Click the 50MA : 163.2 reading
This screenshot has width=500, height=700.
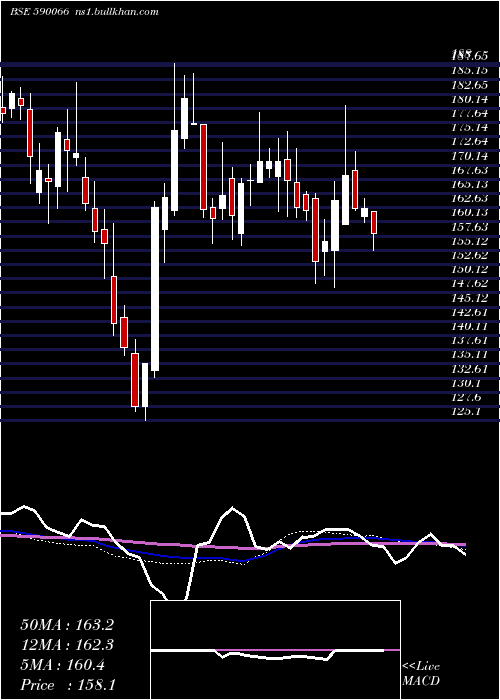[x=67, y=625]
